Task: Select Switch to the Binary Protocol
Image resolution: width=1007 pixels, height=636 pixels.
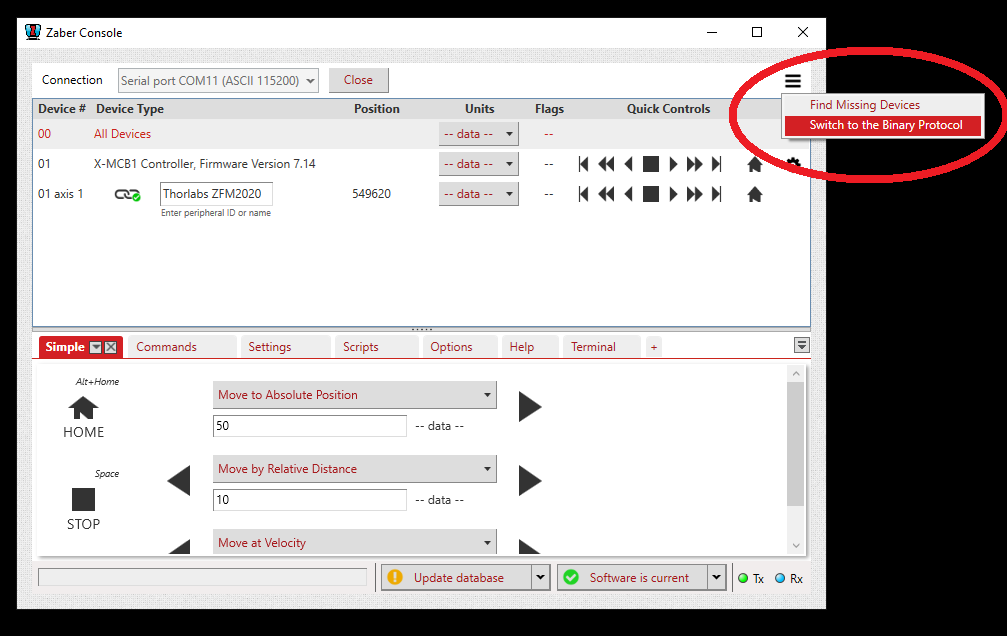Action: 885,125
